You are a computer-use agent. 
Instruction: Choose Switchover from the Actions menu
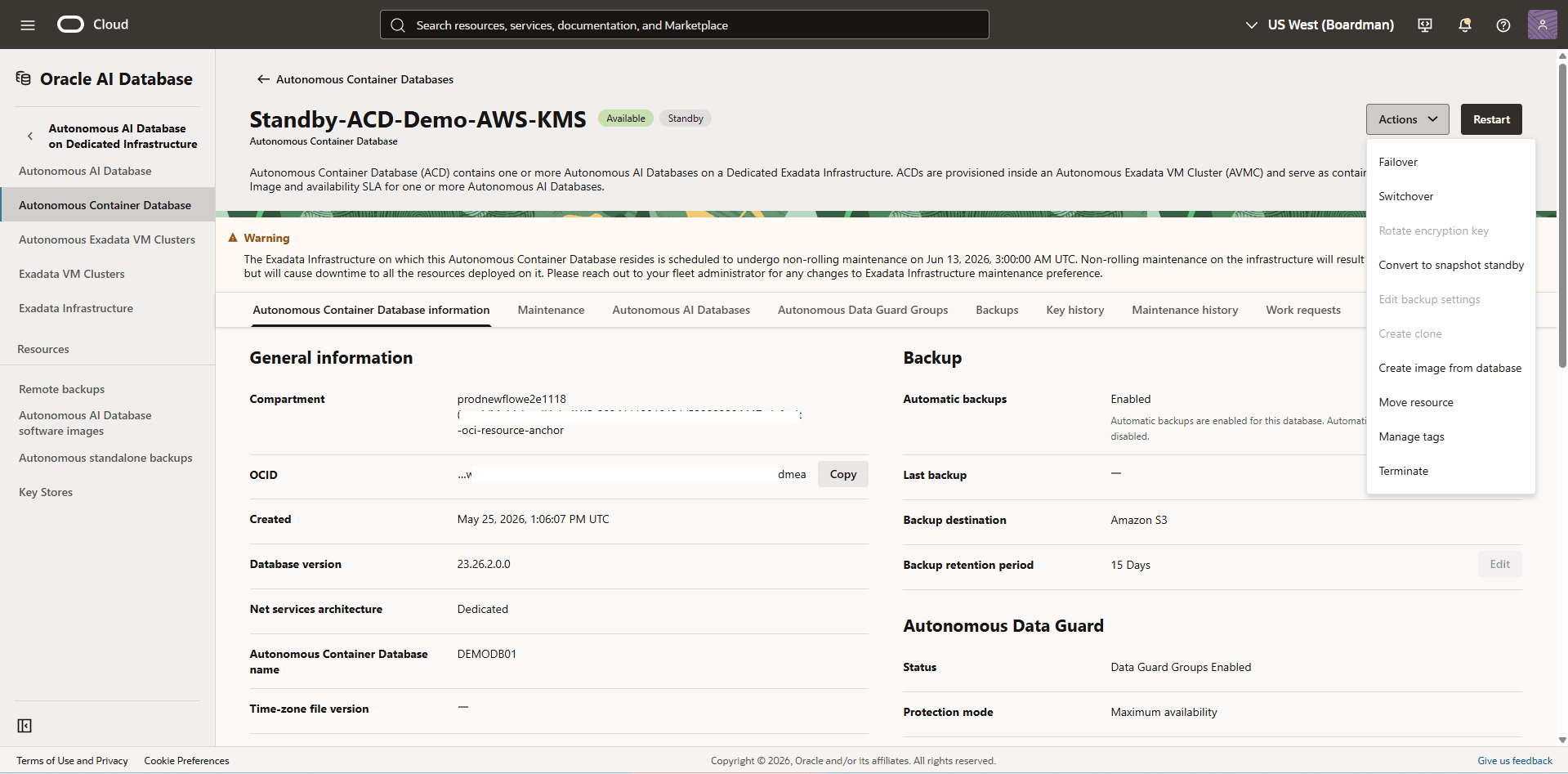1451,196
